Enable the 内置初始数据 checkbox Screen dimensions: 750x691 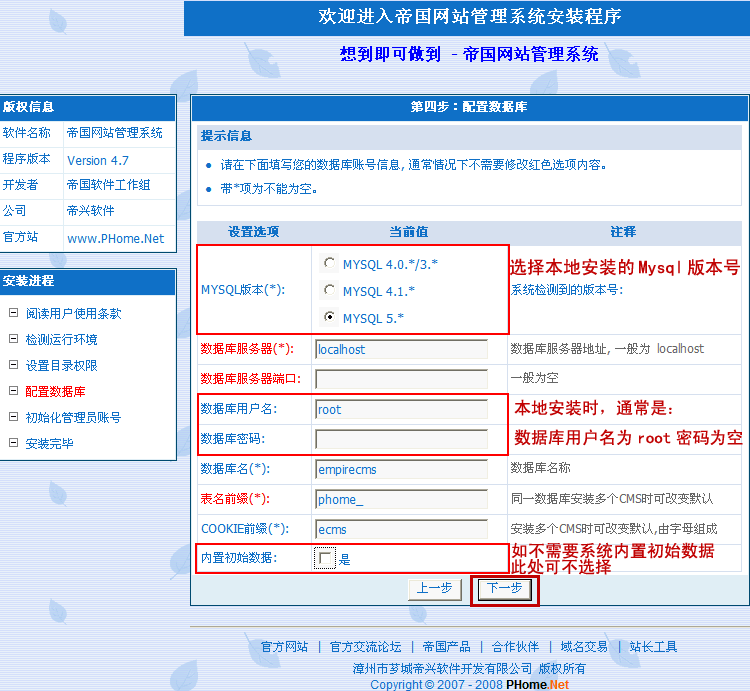pos(325,559)
